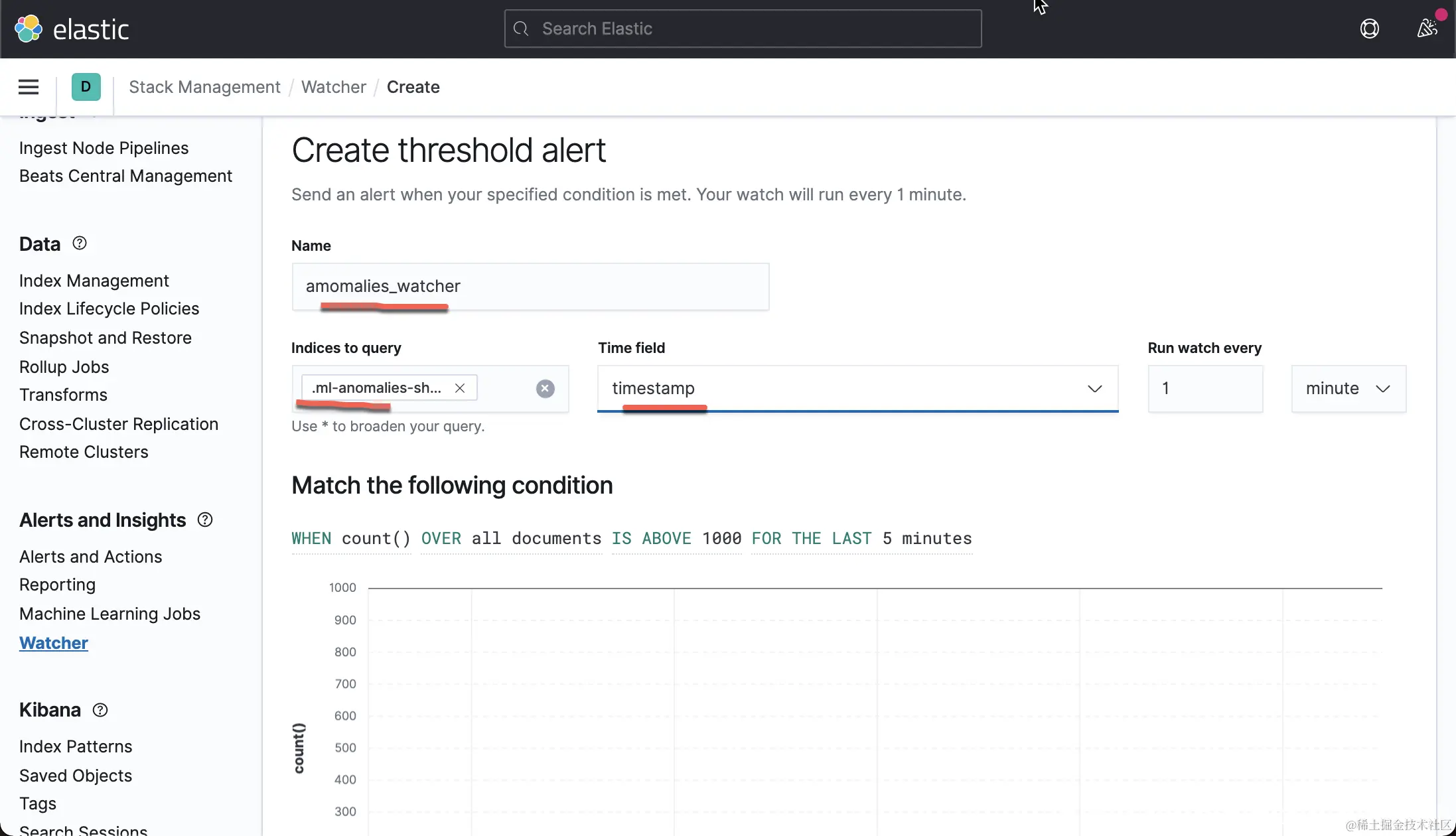
Task: Focus the Search Elastic field
Action: pos(743,29)
